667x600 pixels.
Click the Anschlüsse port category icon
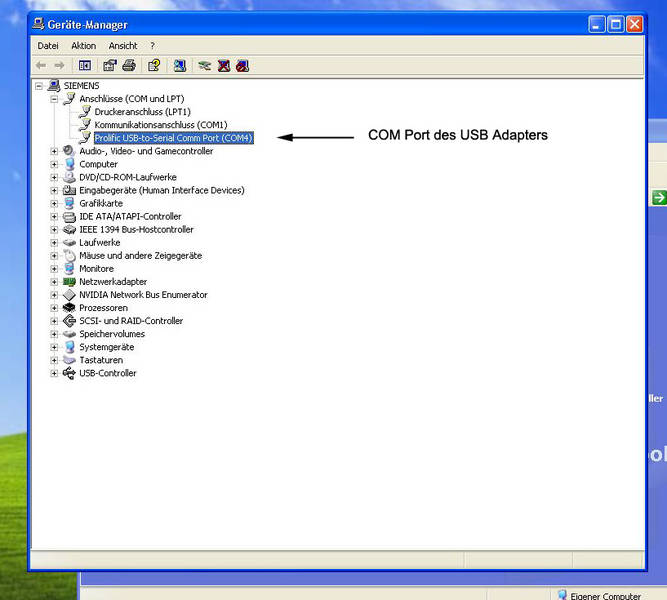(69, 99)
